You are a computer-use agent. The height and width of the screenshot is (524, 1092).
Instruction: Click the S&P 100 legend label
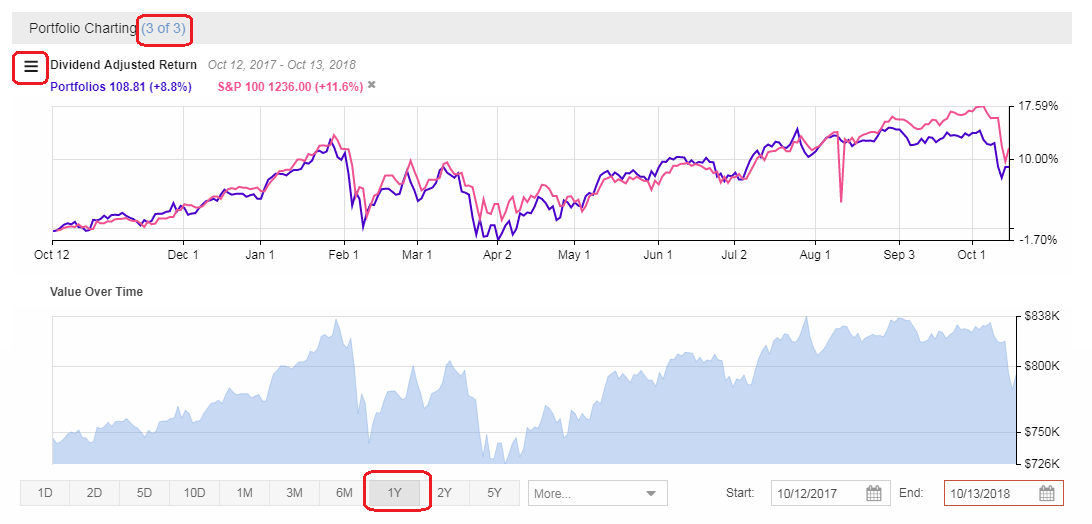290,86
